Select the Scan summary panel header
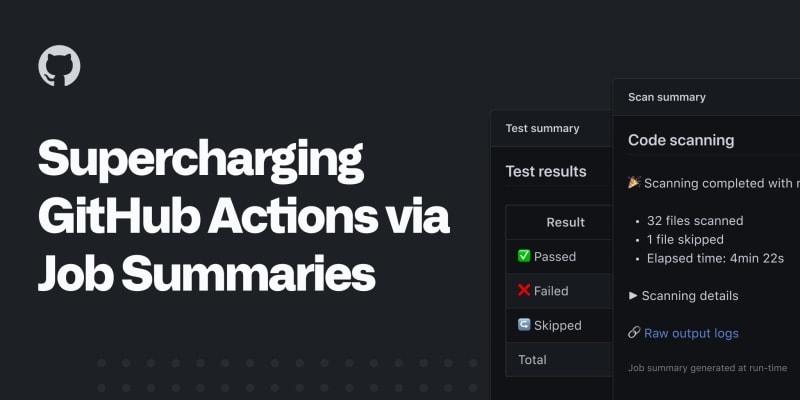Screen dimensions: 800x400 [666, 97]
